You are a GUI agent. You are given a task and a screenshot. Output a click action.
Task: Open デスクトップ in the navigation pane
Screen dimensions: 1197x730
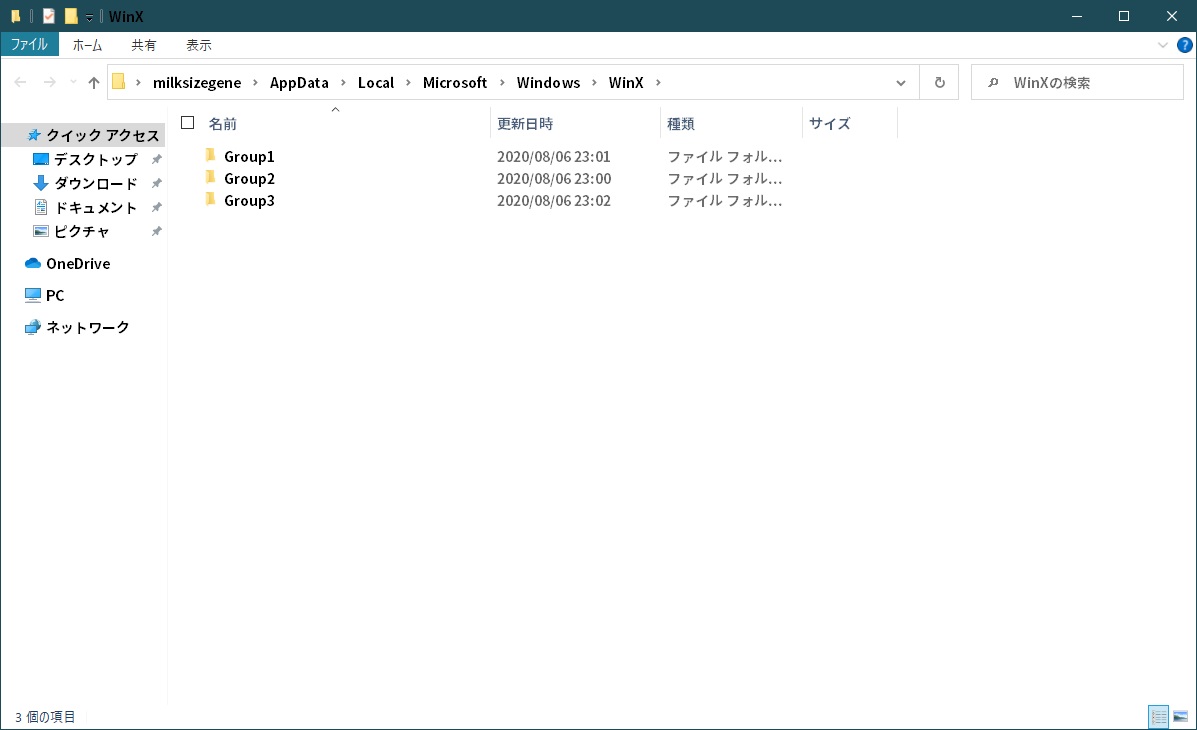click(x=95, y=159)
